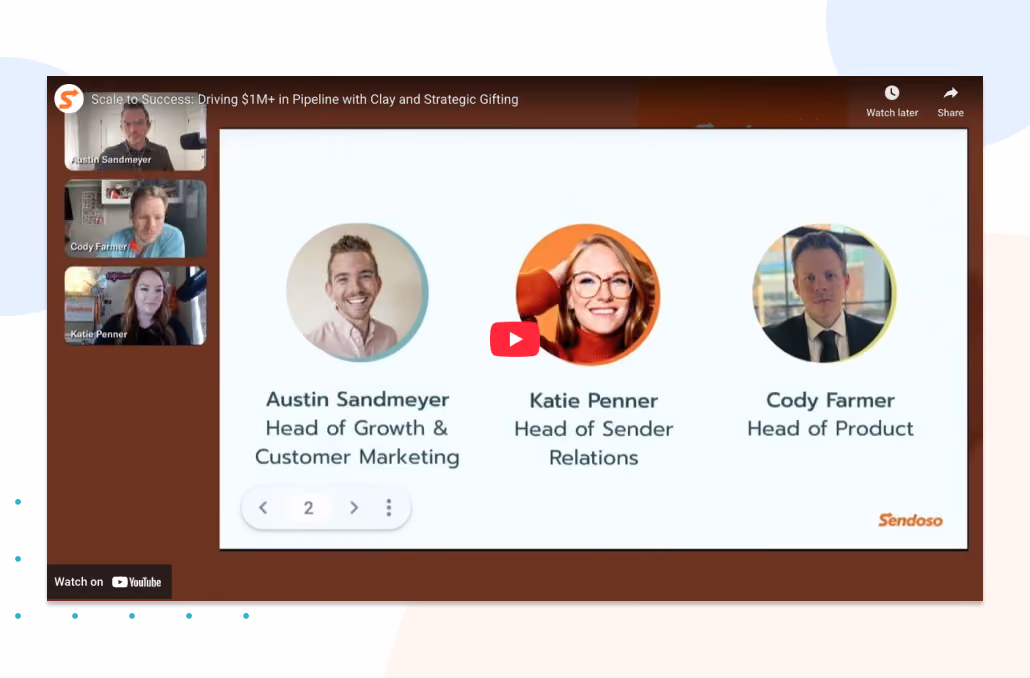The height and width of the screenshot is (678, 1030).
Task: Click Austin Sandmeyer circular headshot
Action: point(357,292)
